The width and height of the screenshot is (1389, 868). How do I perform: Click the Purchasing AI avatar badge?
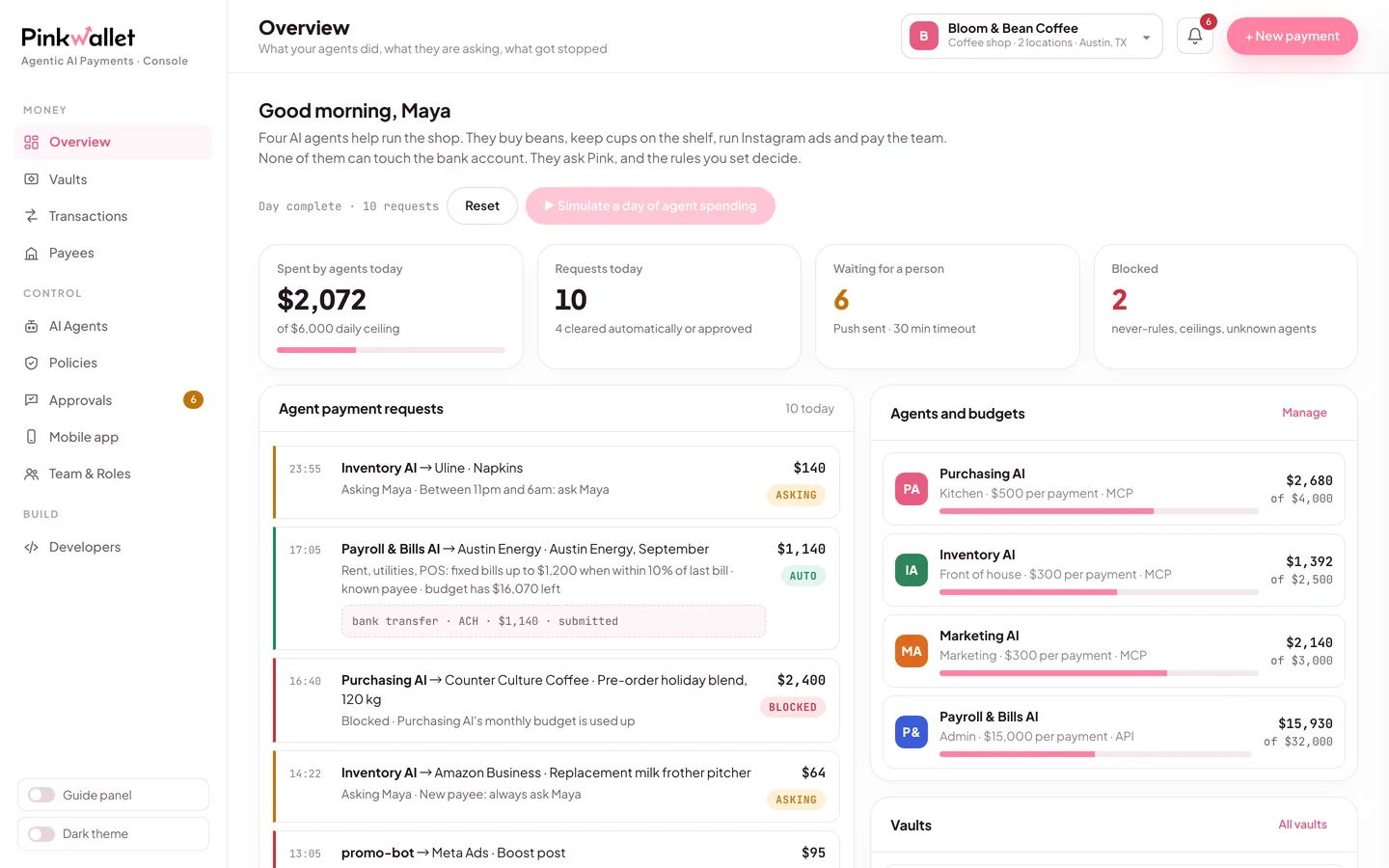coord(912,489)
